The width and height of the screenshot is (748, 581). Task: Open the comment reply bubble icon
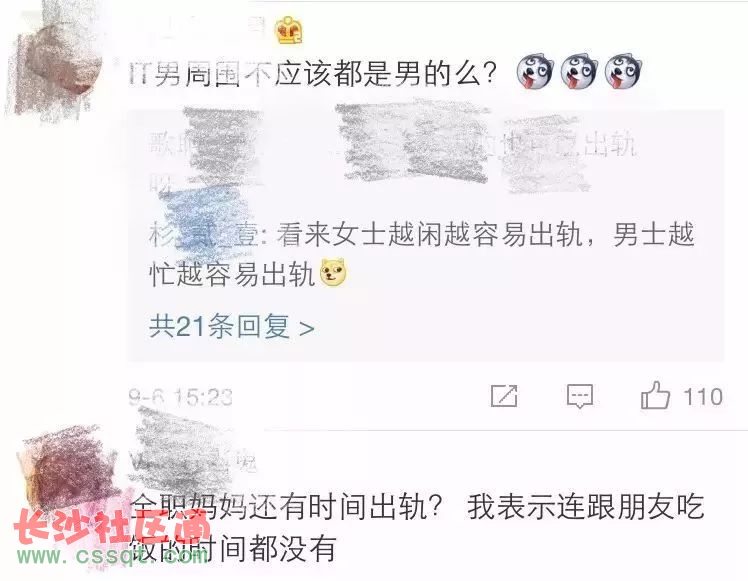click(x=580, y=396)
